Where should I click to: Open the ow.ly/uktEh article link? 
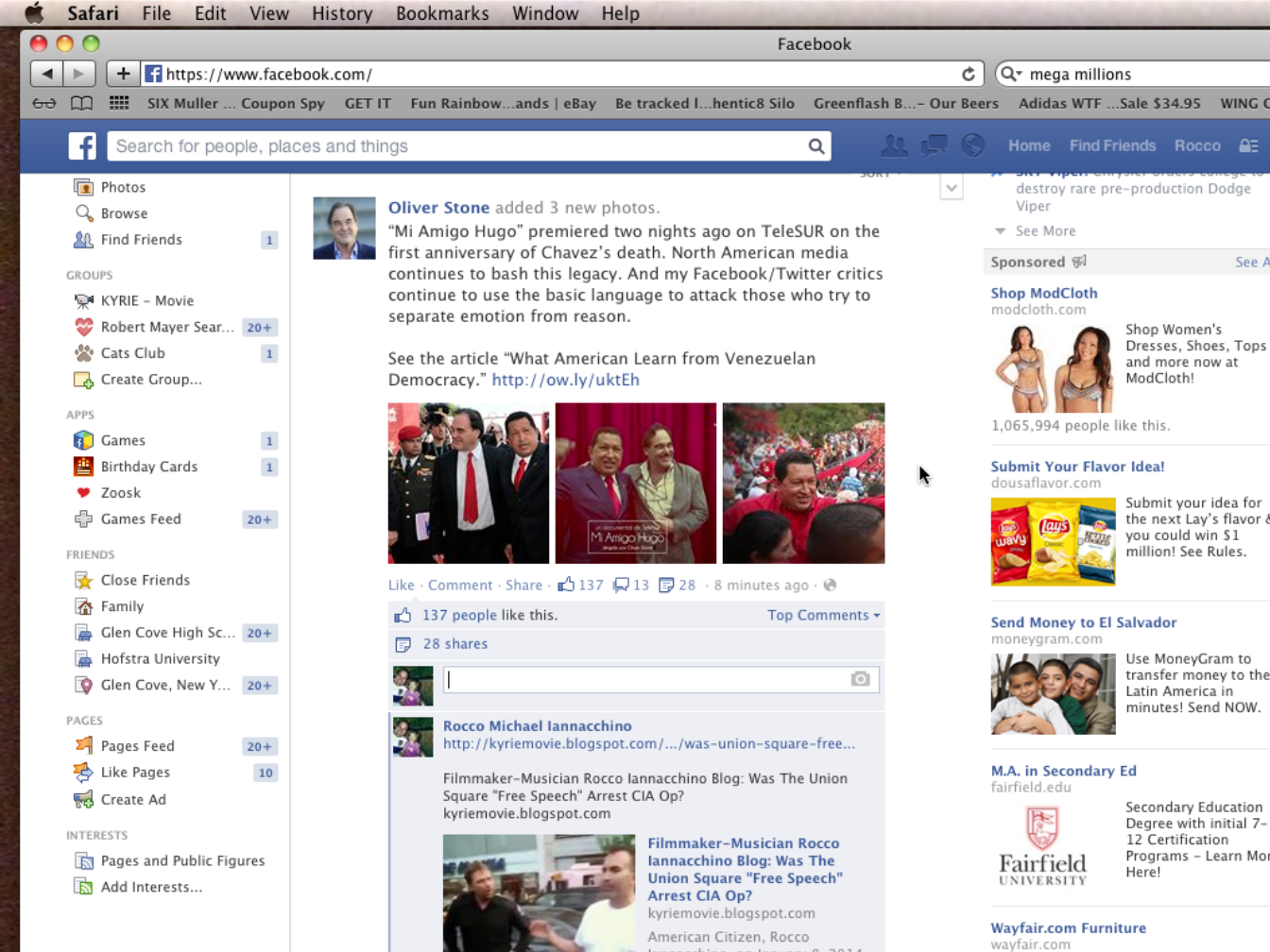[565, 380]
